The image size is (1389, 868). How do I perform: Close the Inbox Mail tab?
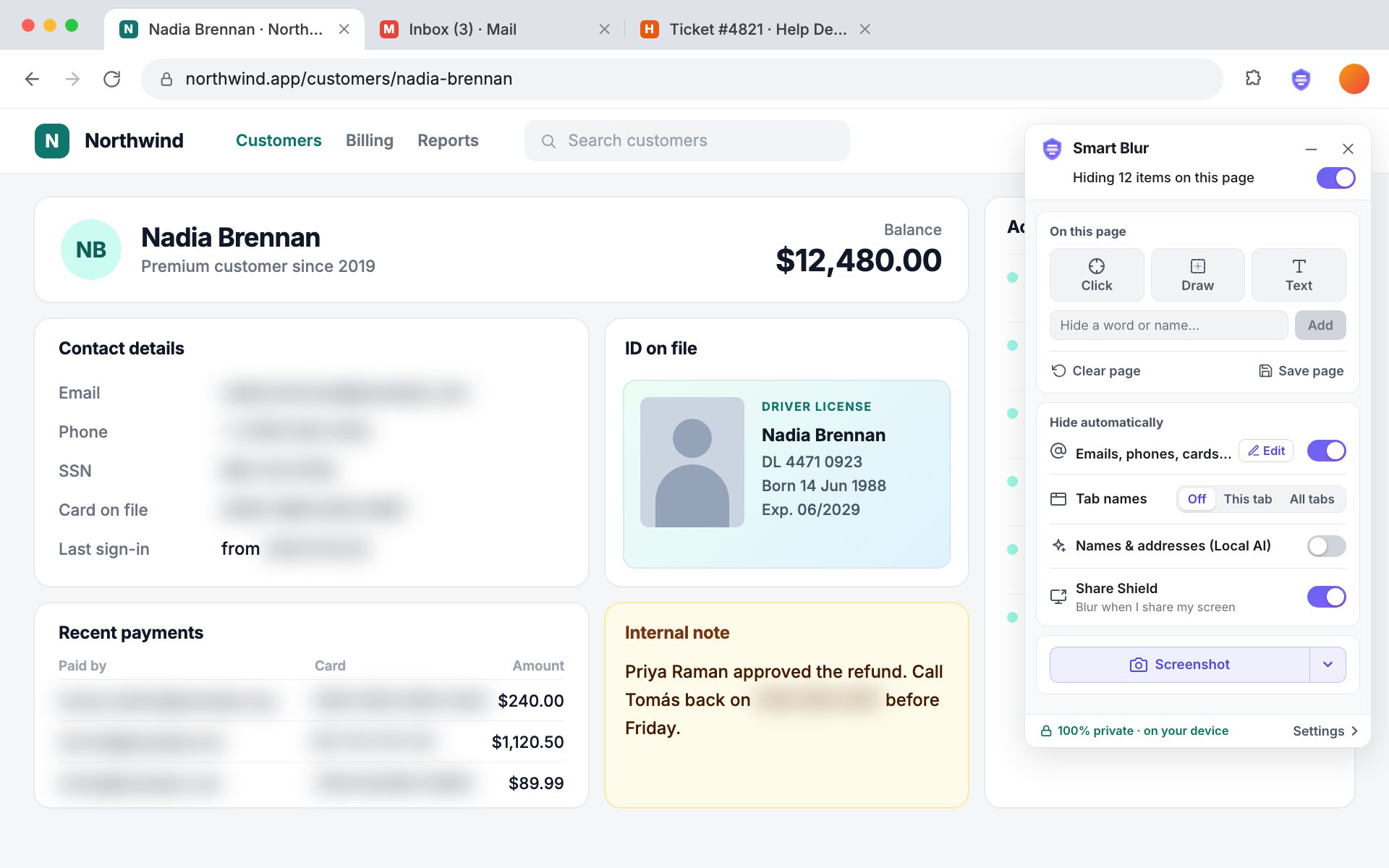click(605, 29)
